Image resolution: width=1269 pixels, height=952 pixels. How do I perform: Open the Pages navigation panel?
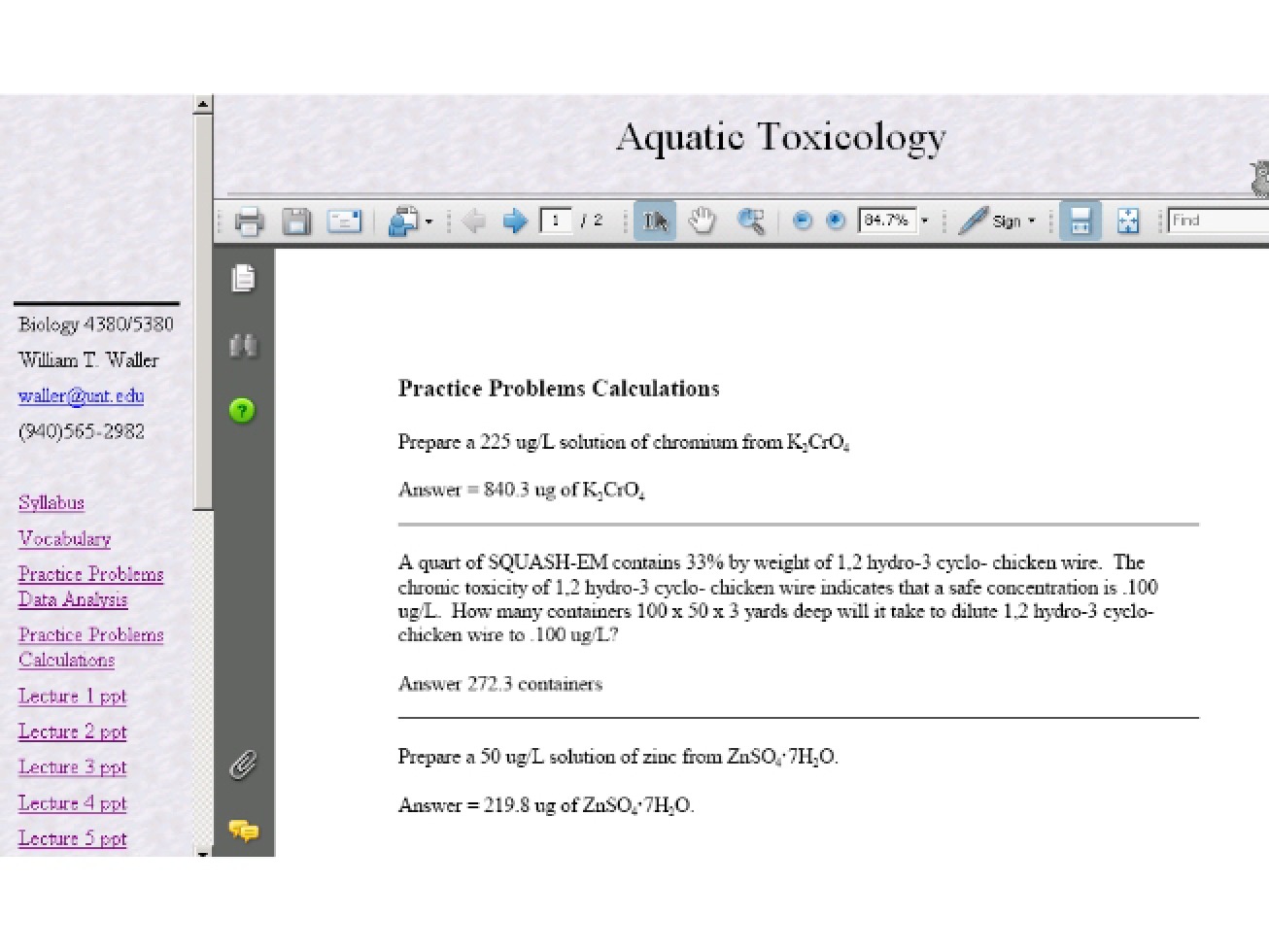click(243, 279)
